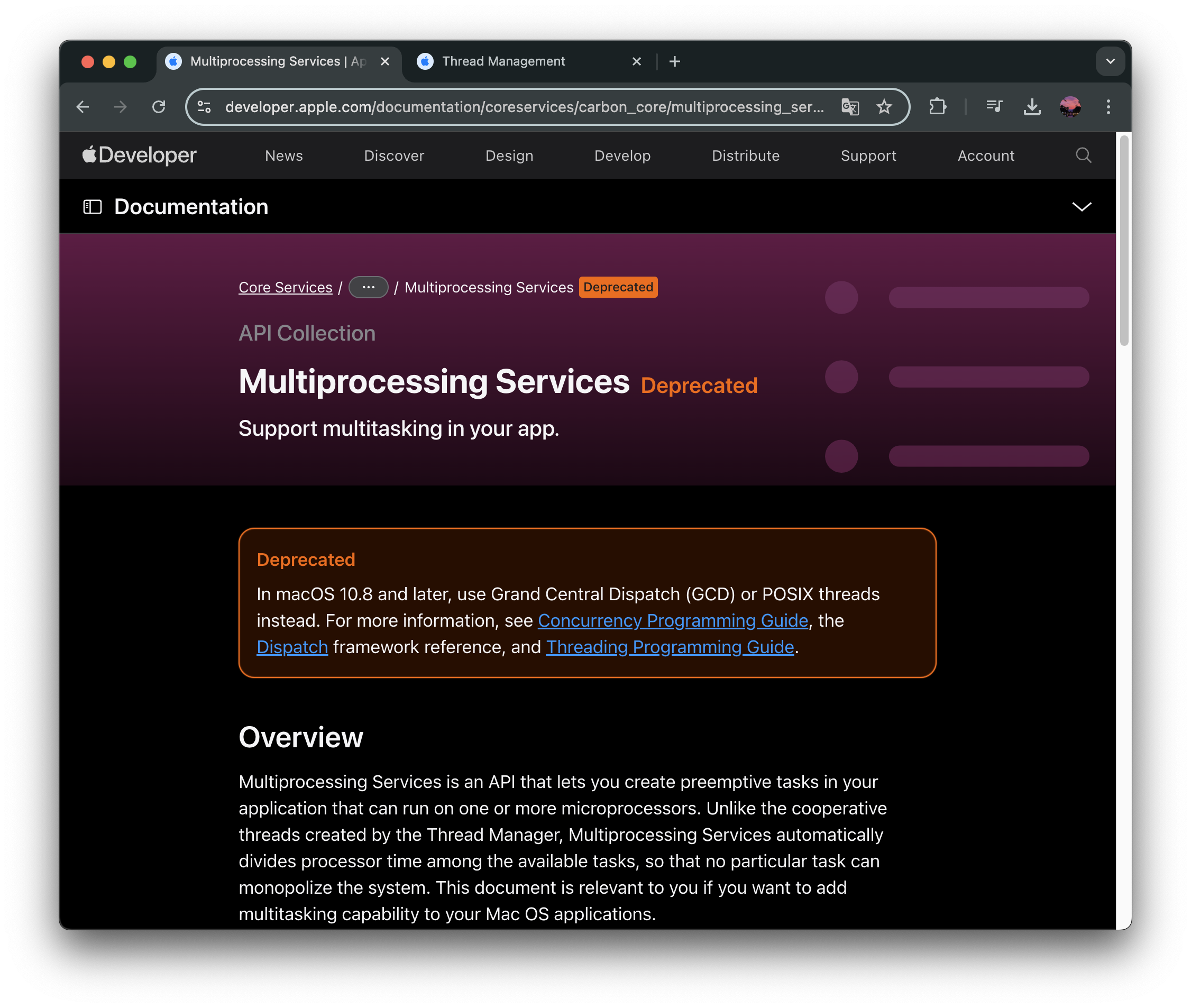Reload the page
The height and width of the screenshot is (1008, 1191).
(x=159, y=107)
